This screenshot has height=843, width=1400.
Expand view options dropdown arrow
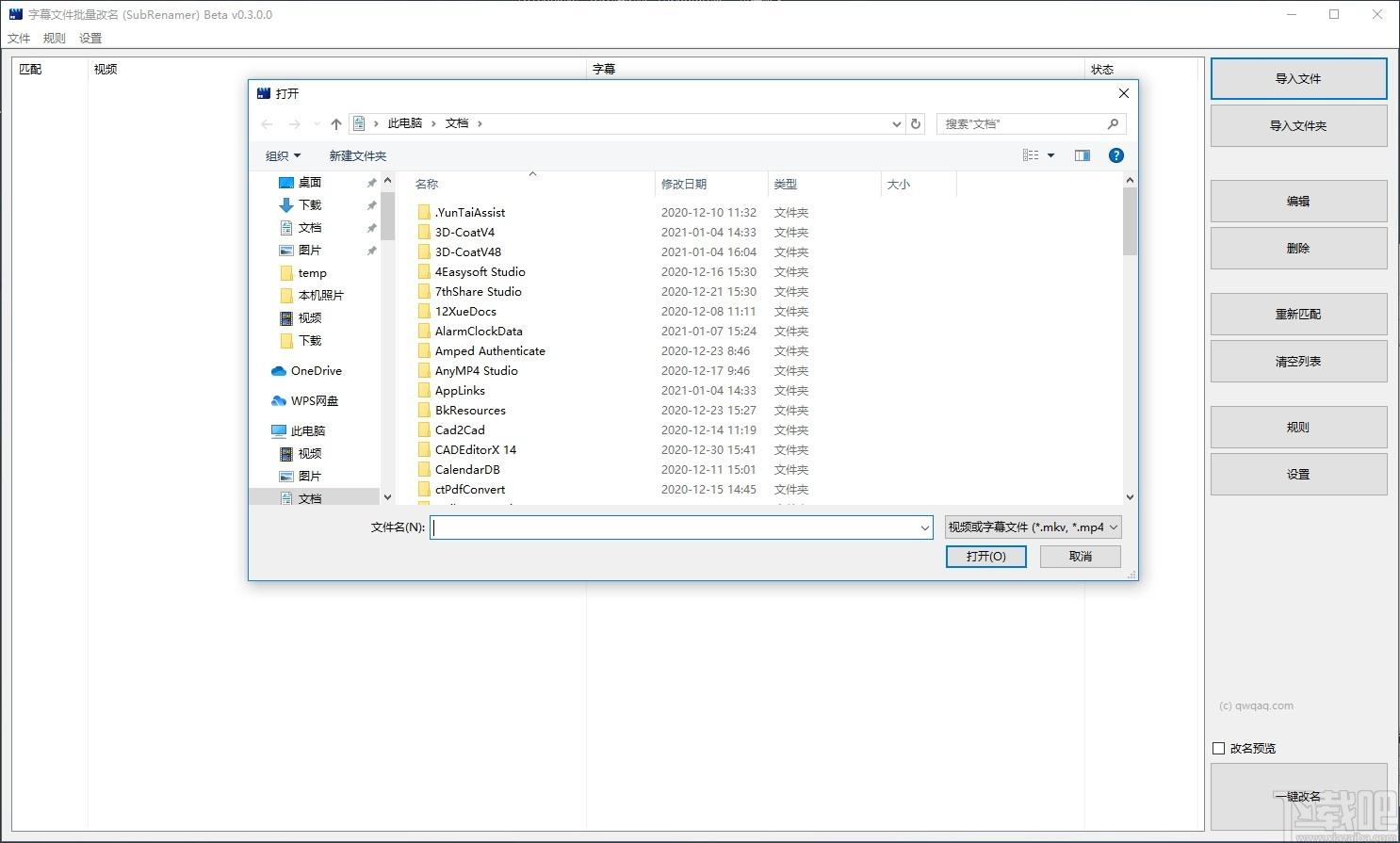pyautogui.click(x=1050, y=155)
